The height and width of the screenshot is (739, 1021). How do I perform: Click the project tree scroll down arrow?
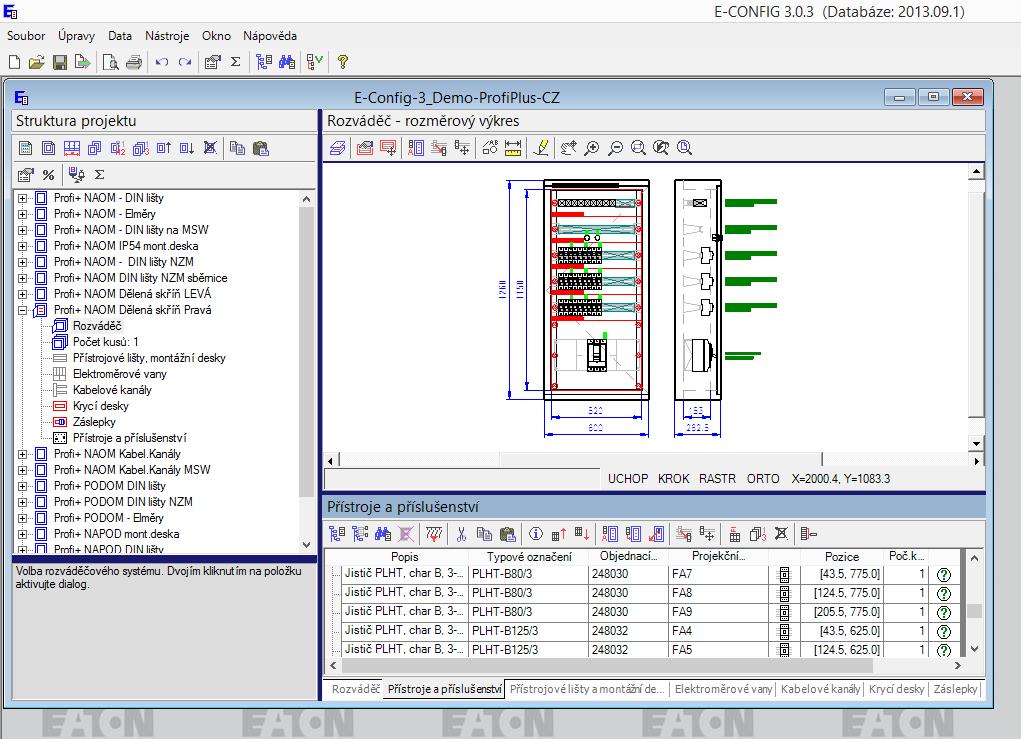[x=307, y=544]
